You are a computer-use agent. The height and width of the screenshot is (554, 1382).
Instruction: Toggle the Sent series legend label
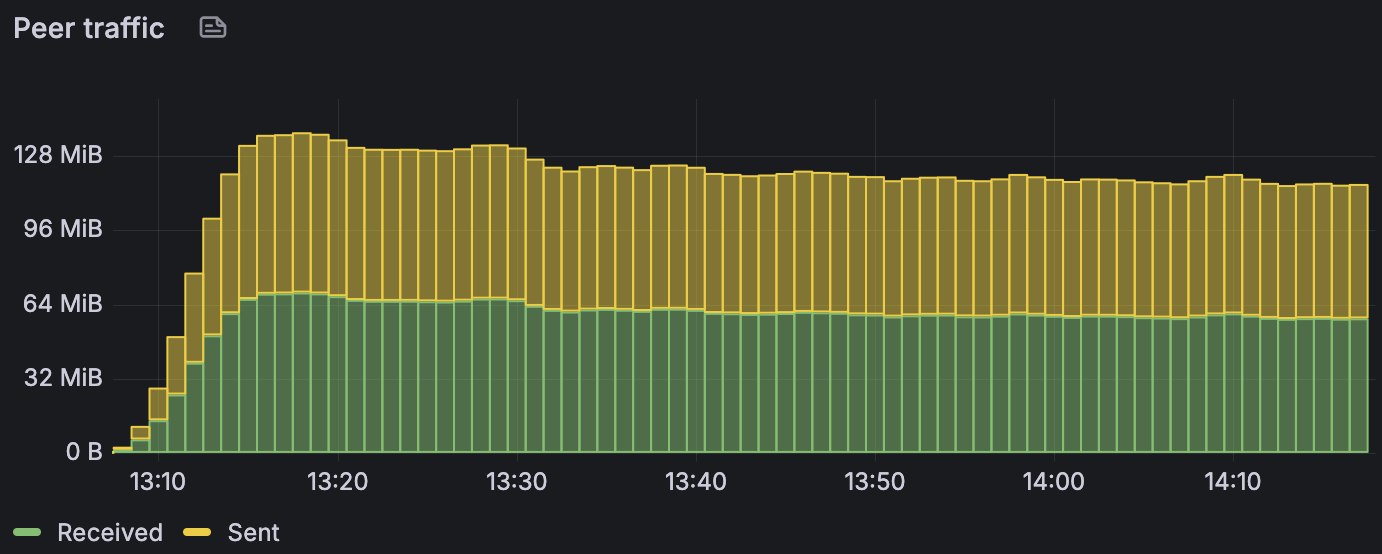253,533
